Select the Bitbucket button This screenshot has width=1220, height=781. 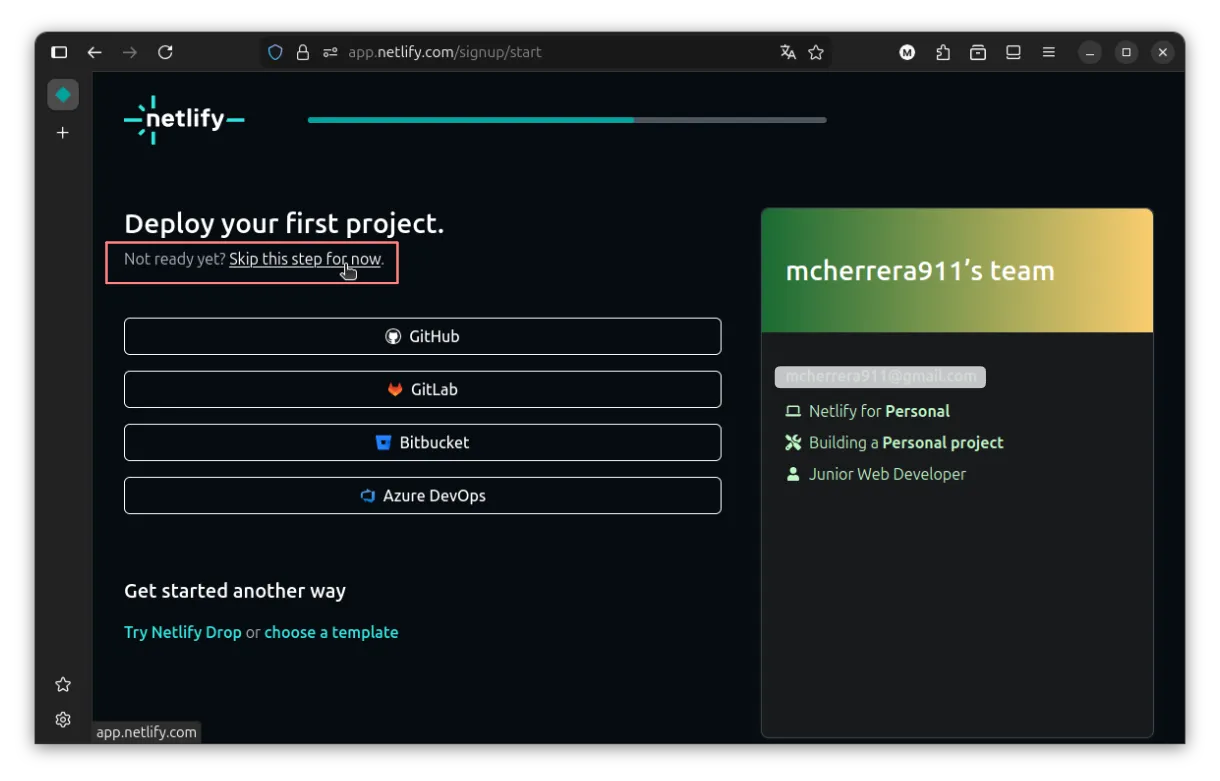point(422,442)
